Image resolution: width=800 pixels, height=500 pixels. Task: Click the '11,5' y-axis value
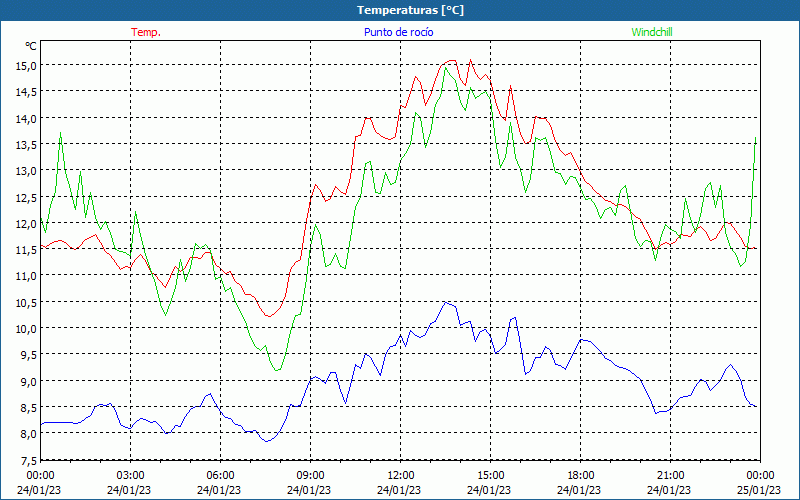[x=27, y=250]
